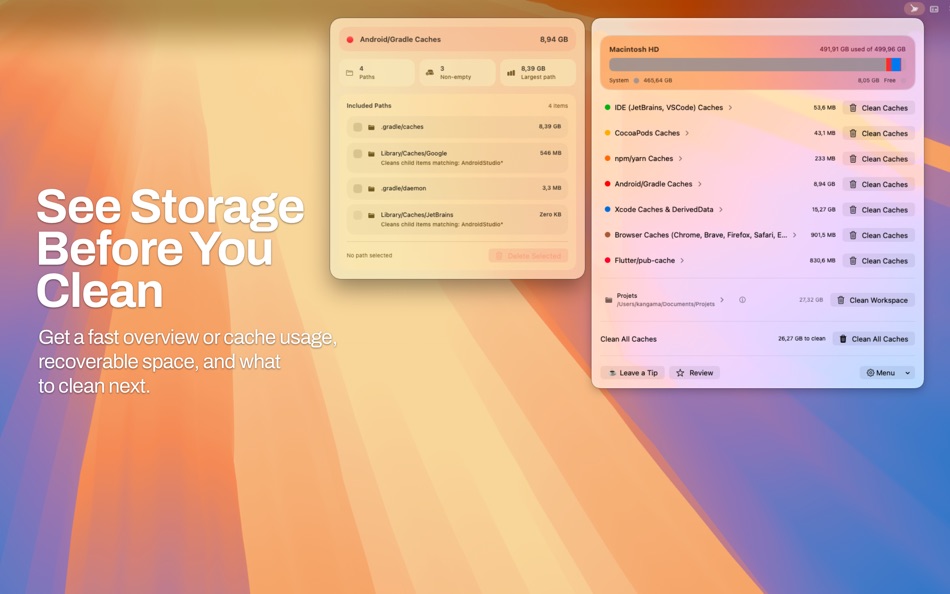
Task: Click the Review button
Action: click(x=694, y=373)
